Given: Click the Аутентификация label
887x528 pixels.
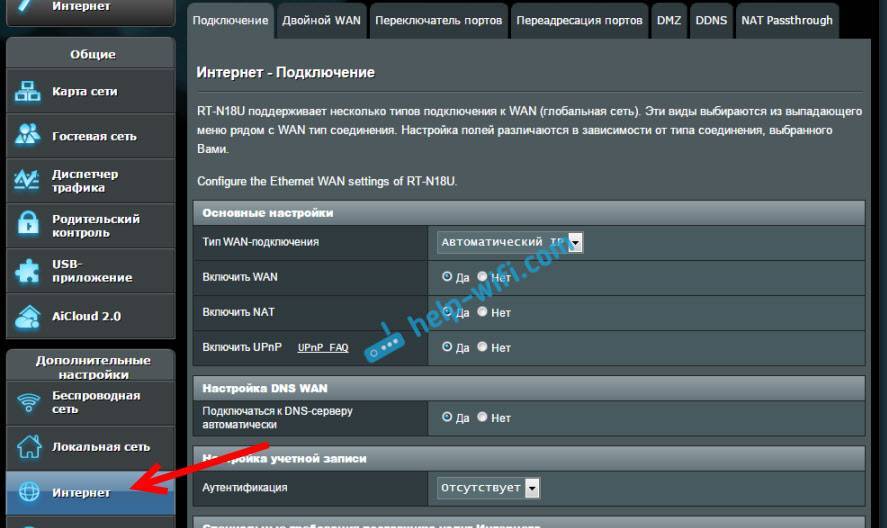Looking at the screenshot, I should tap(245, 487).
